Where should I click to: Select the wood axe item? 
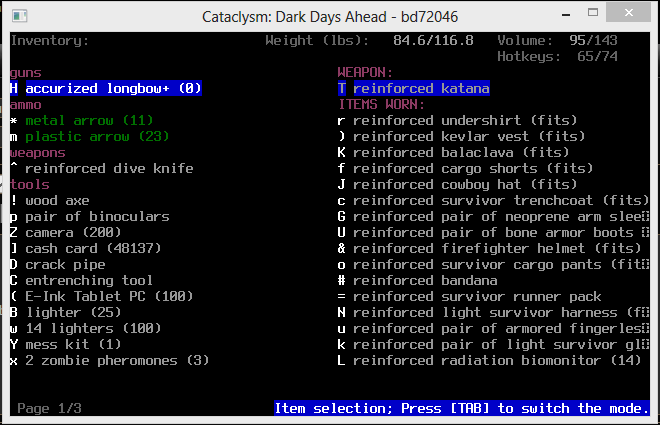(50, 201)
